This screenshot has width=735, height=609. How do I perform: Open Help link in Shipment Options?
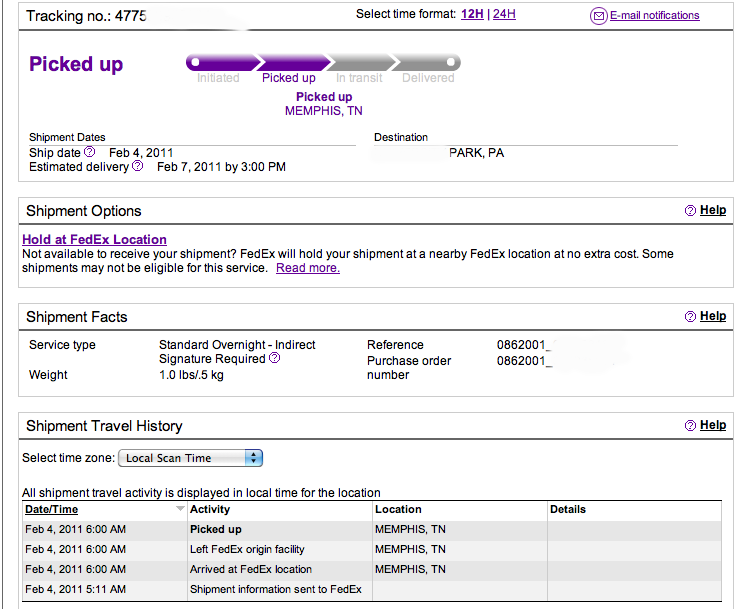point(713,210)
